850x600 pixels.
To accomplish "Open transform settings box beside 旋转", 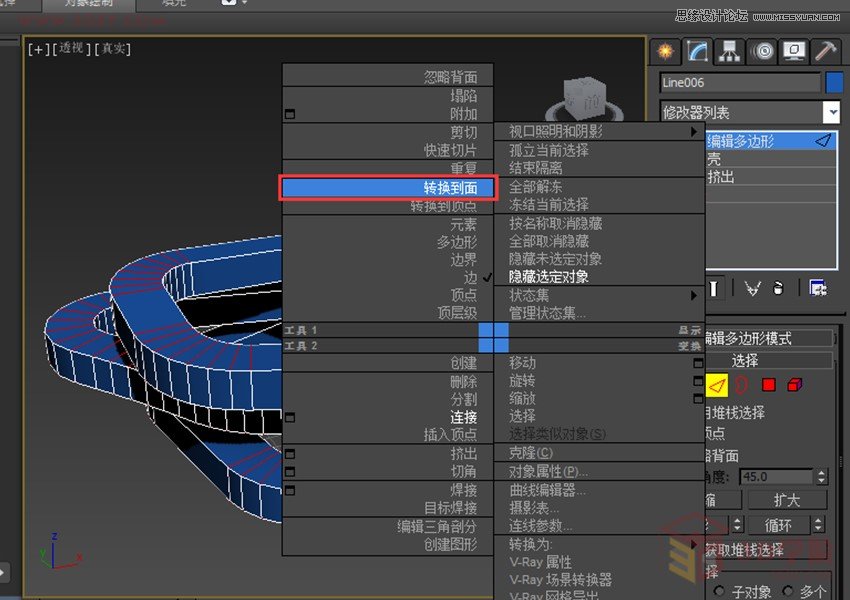I will click(x=698, y=381).
